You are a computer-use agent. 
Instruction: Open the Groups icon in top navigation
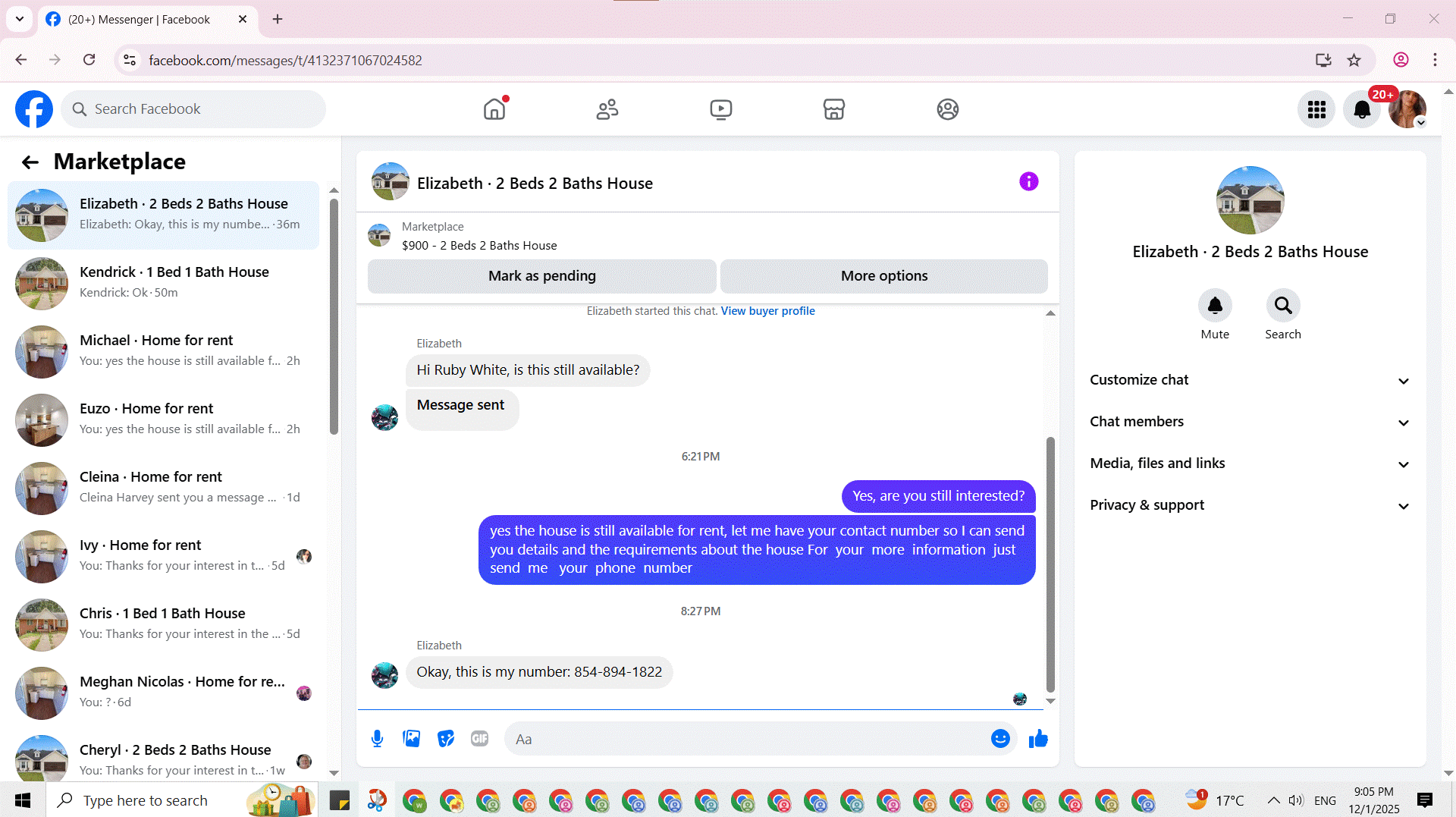[x=948, y=109]
